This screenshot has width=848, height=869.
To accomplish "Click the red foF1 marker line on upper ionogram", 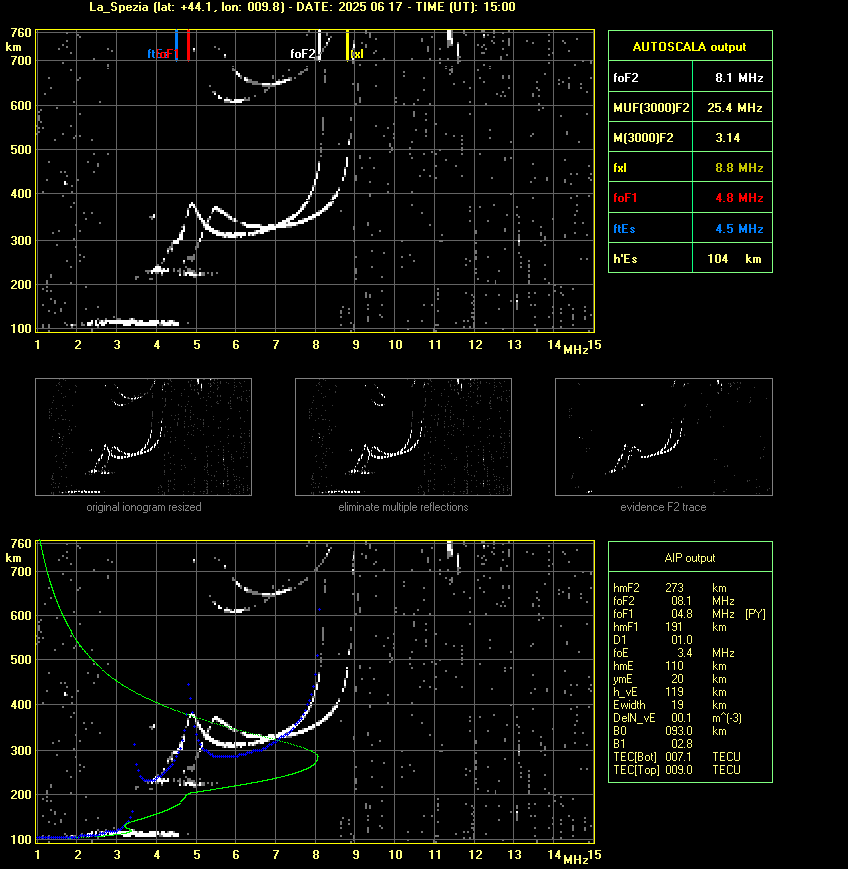I will pyautogui.click(x=188, y=45).
